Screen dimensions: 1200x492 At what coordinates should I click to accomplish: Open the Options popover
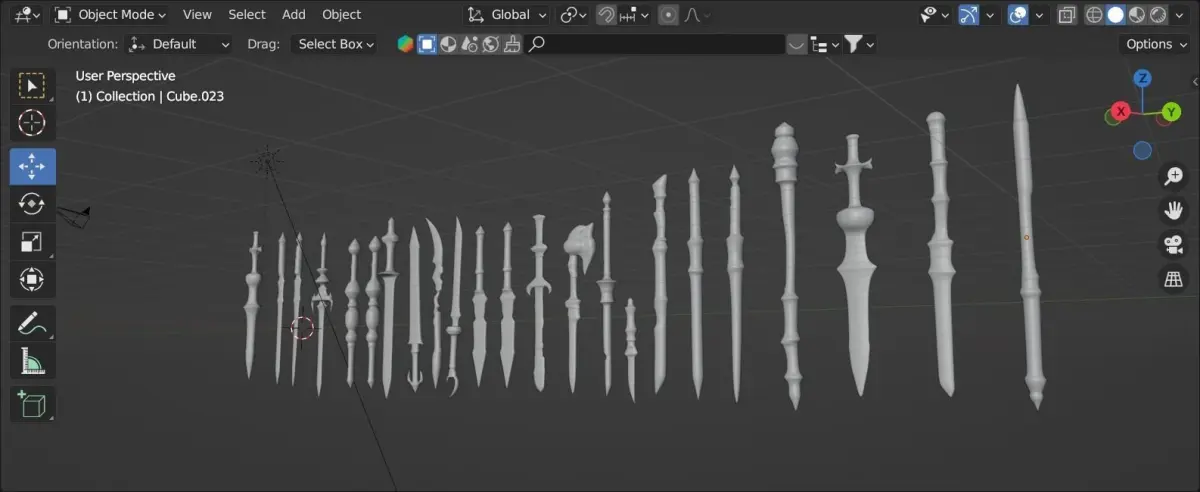(1155, 44)
